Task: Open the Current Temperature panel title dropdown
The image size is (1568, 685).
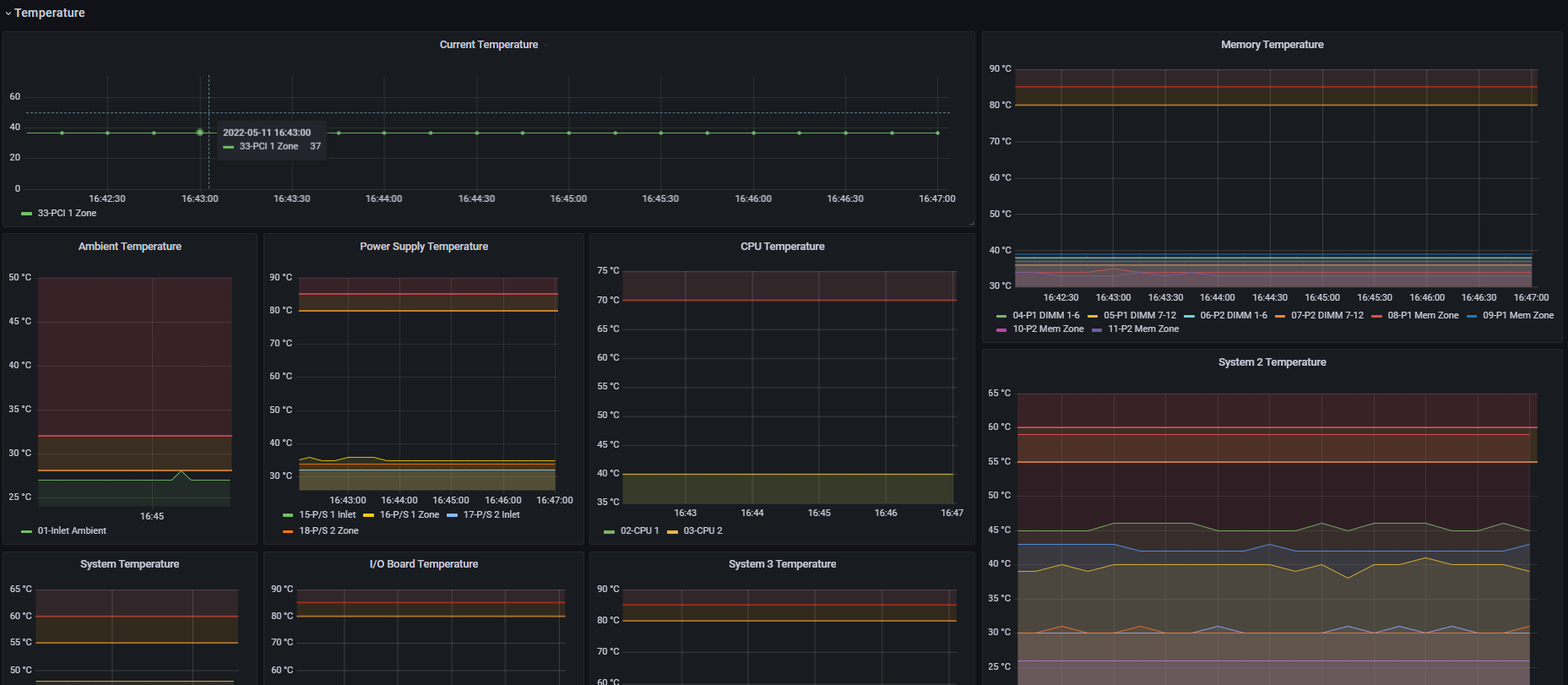Action: (489, 45)
